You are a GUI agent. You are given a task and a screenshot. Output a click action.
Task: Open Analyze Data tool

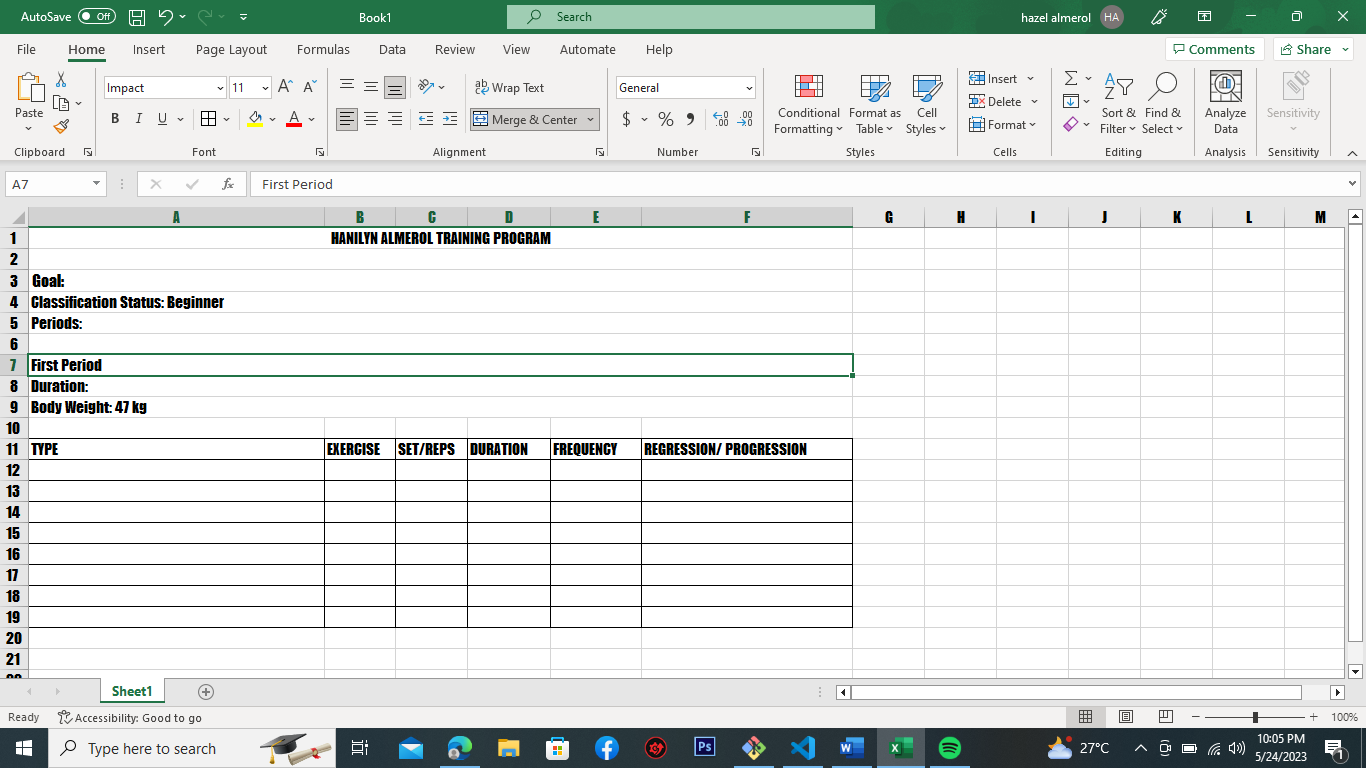[x=1226, y=103]
